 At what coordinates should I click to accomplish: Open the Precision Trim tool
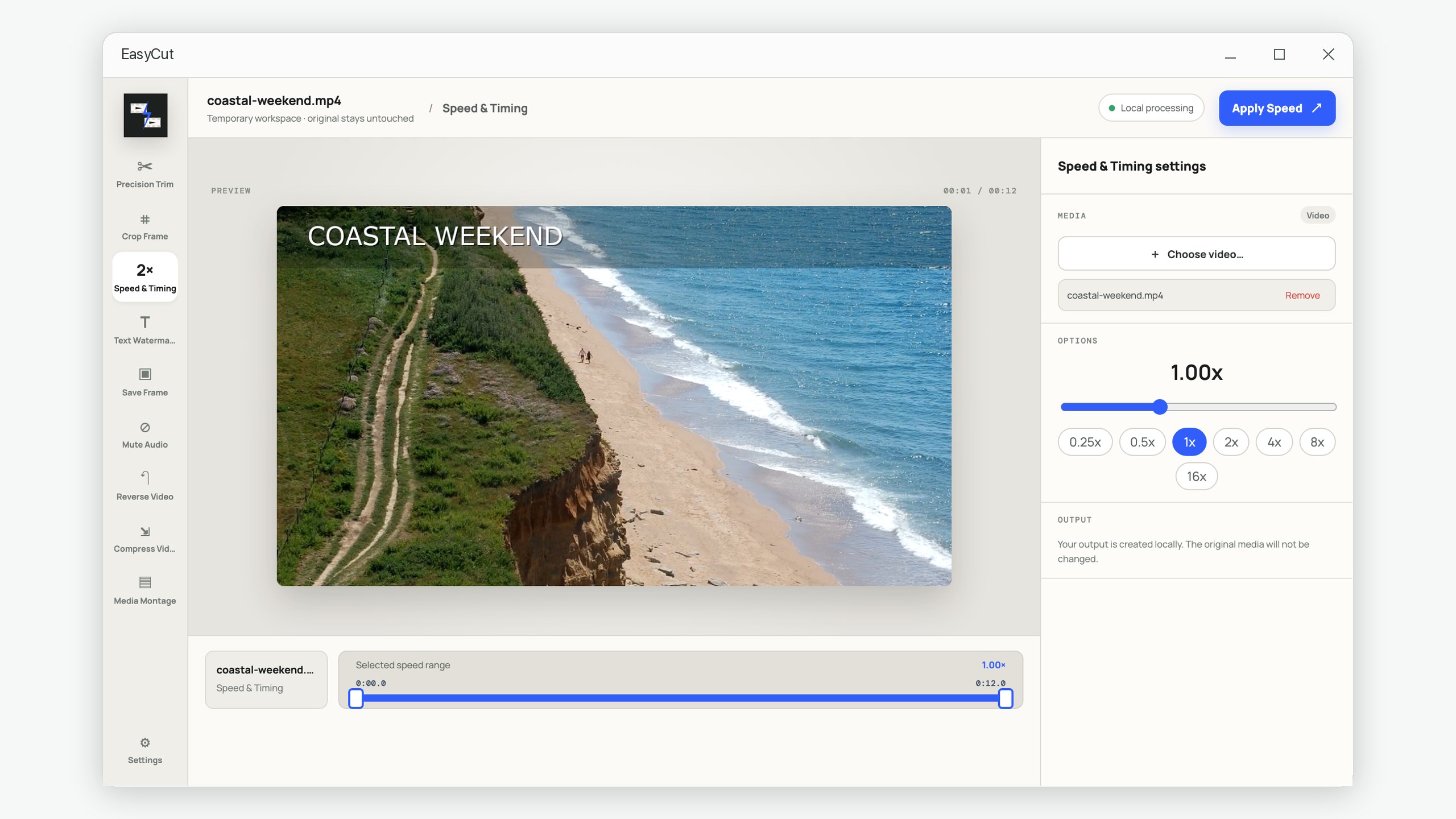pyautogui.click(x=144, y=173)
